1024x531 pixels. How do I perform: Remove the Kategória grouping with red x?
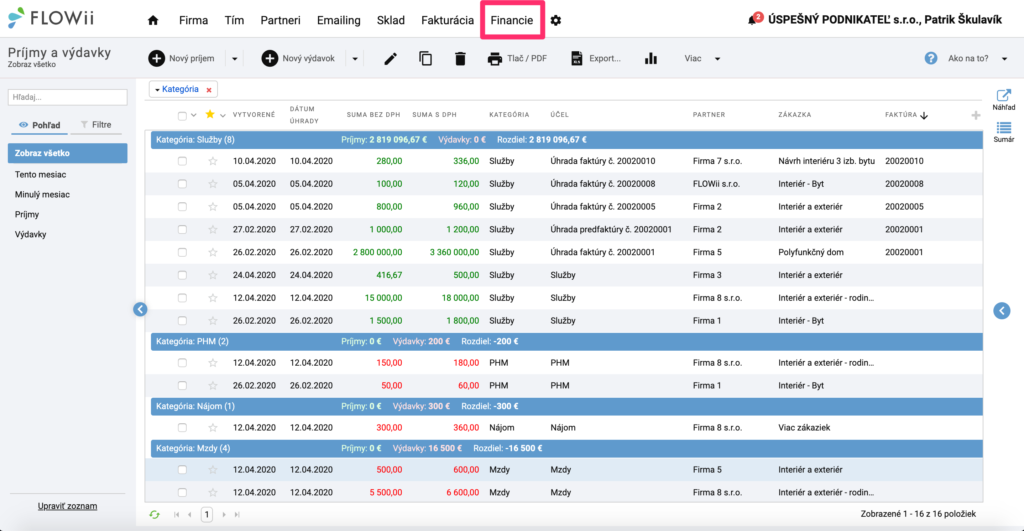click(209, 90)
